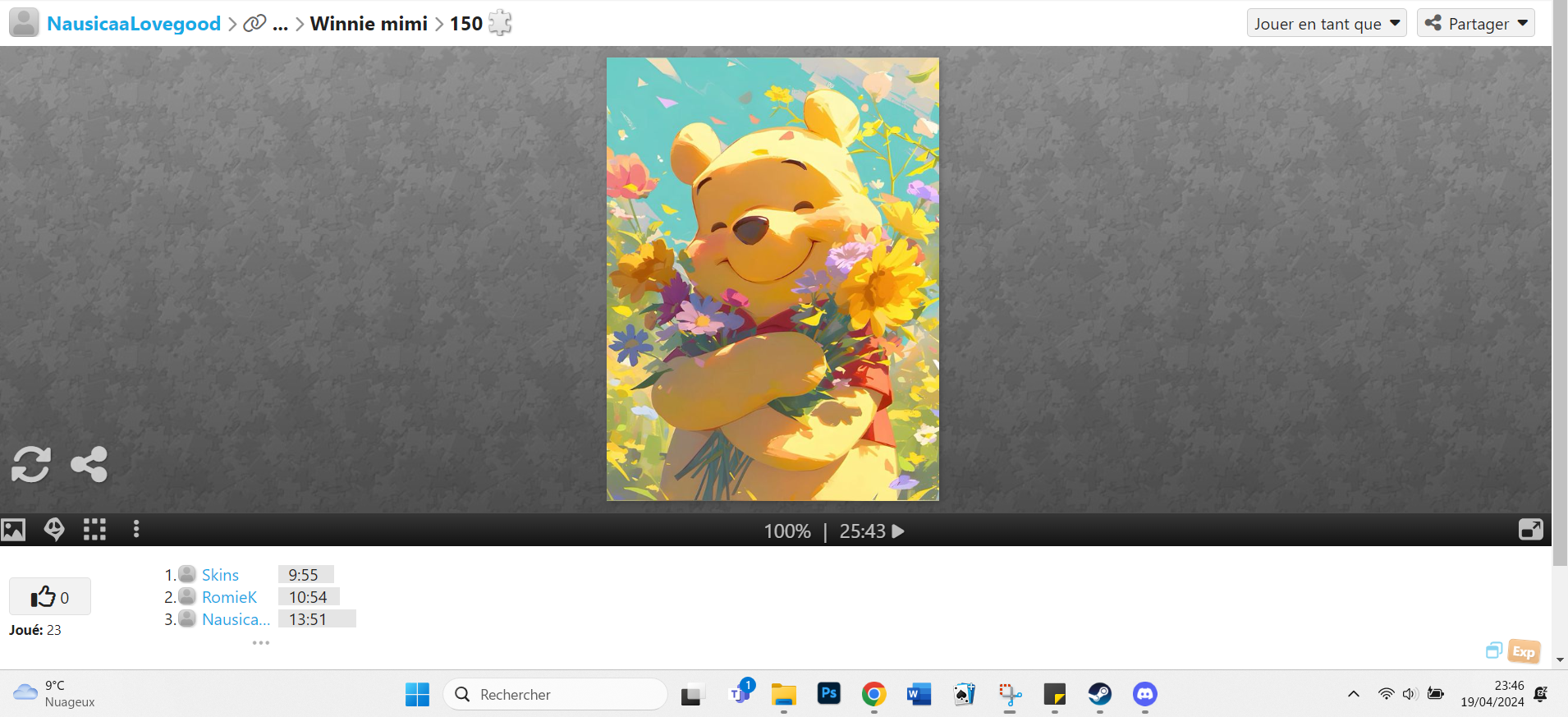This screenshot has height=717, width=1568.
Task: Open the weather widget showing 9°C
Action: 54,694
